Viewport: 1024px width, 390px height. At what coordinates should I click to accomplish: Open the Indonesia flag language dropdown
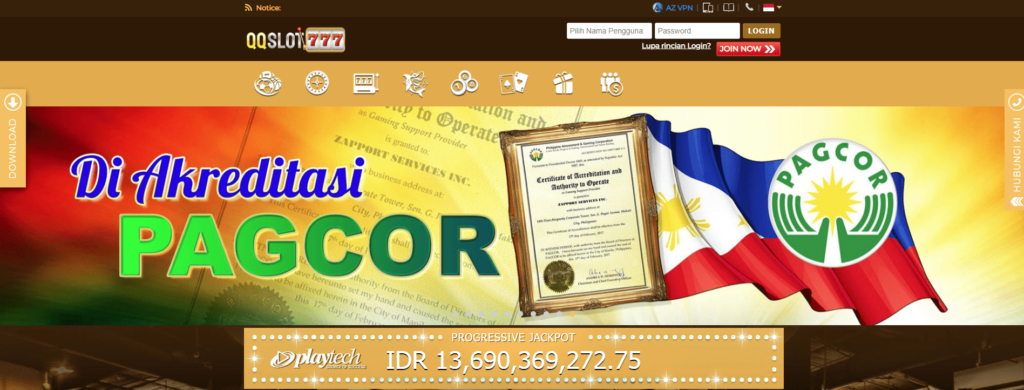coord(772,8)
